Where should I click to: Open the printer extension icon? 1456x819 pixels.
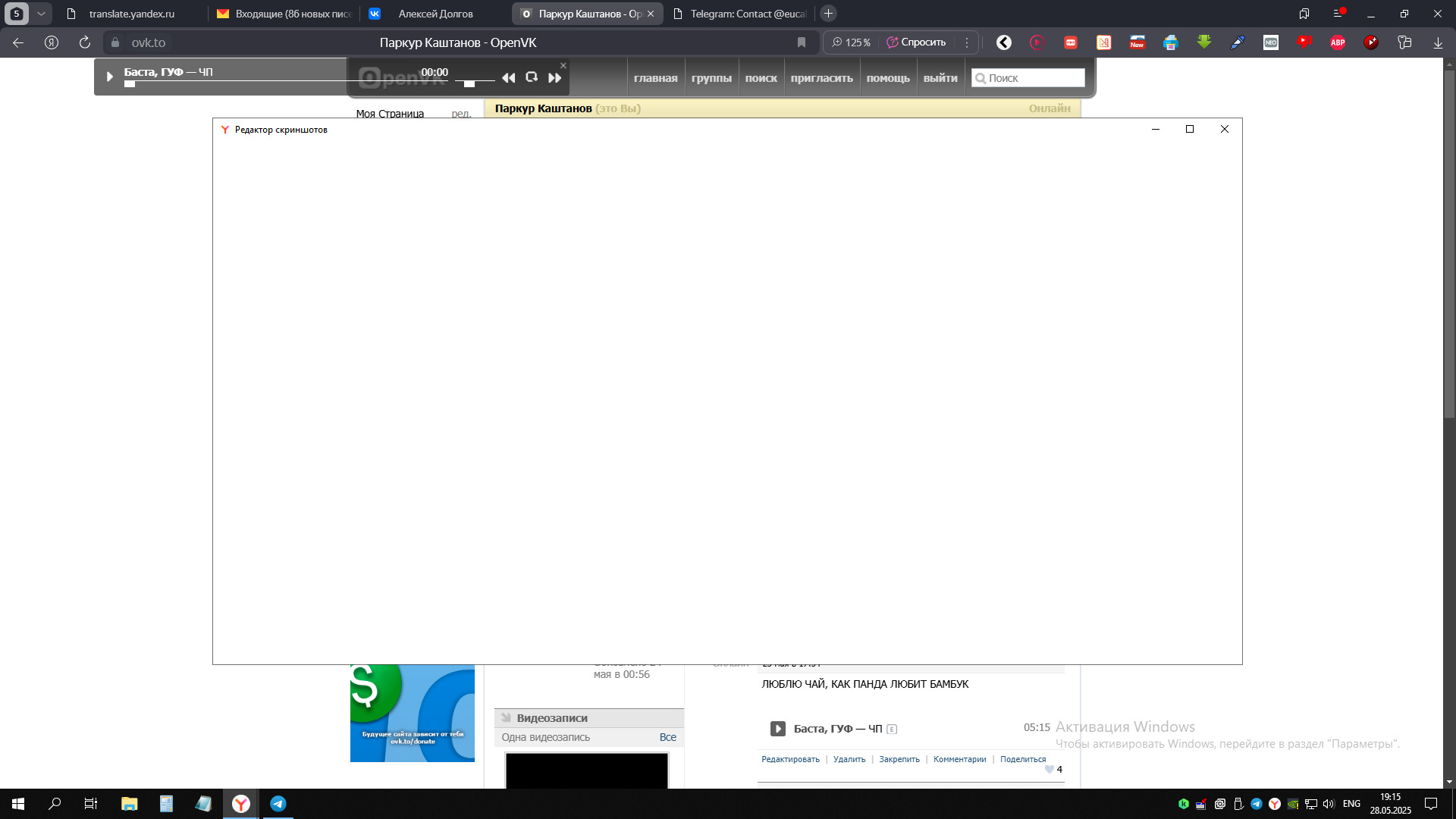click(x=1171, y=42)
